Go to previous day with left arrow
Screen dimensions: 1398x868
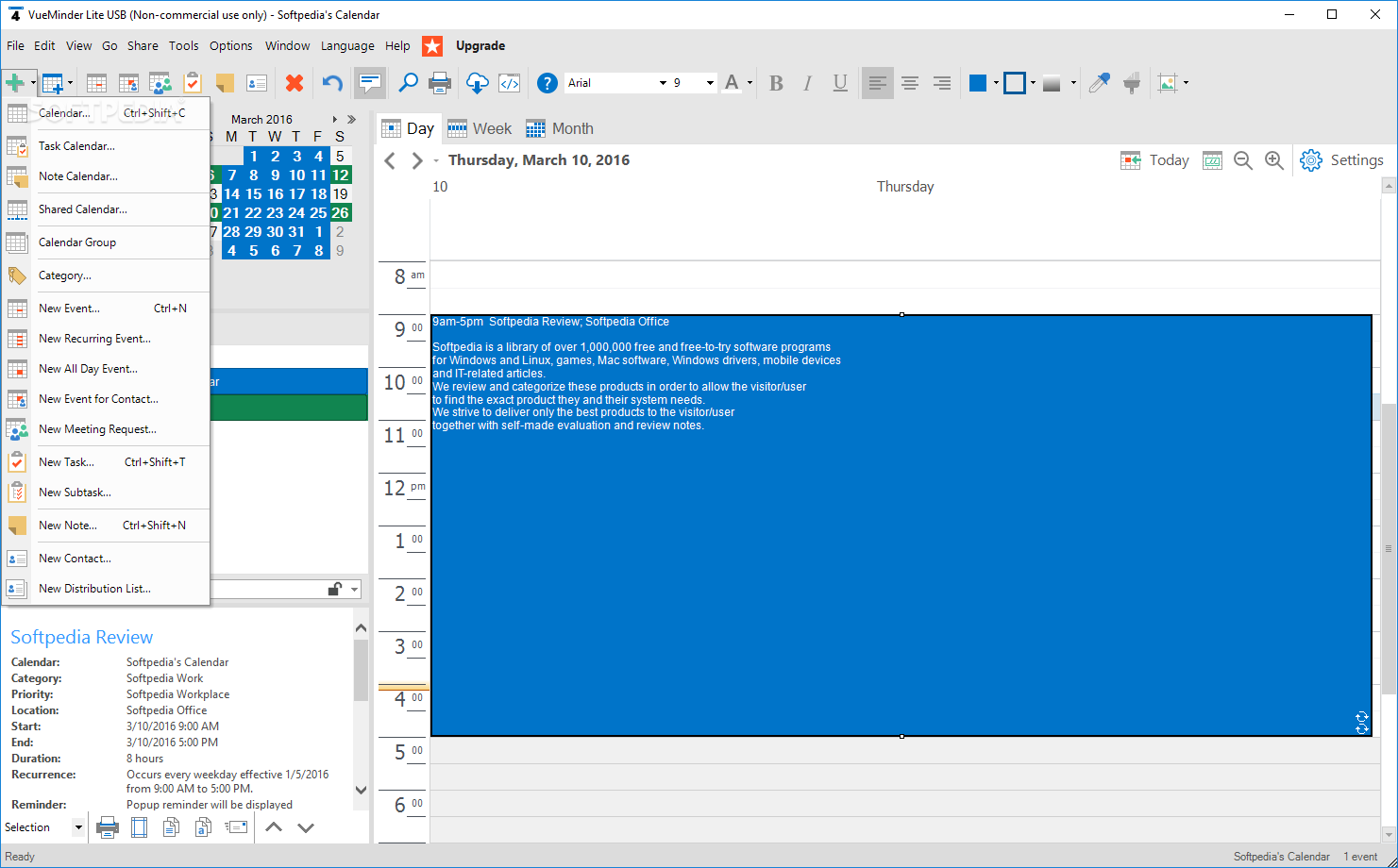(x=390, y=161)
